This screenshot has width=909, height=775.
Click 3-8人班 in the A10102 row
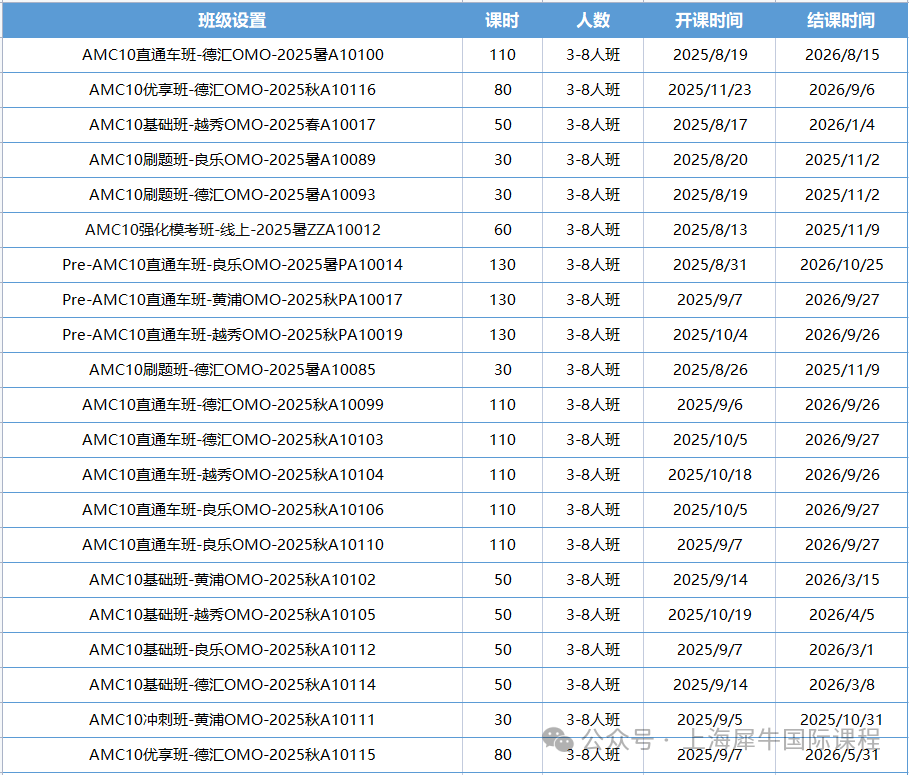click(593, 580)
